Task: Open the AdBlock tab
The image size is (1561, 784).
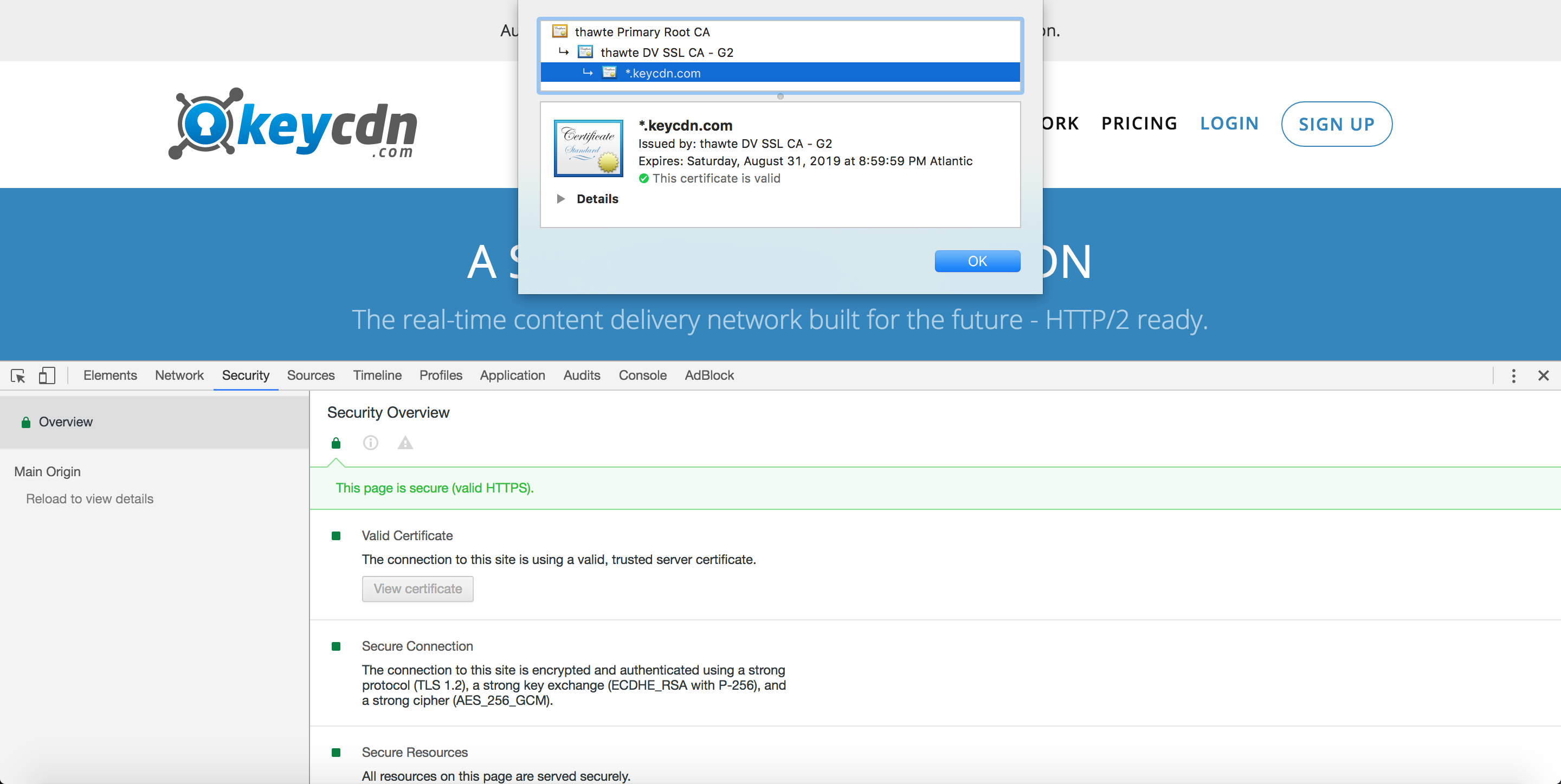Action: [x=709, y=375]
